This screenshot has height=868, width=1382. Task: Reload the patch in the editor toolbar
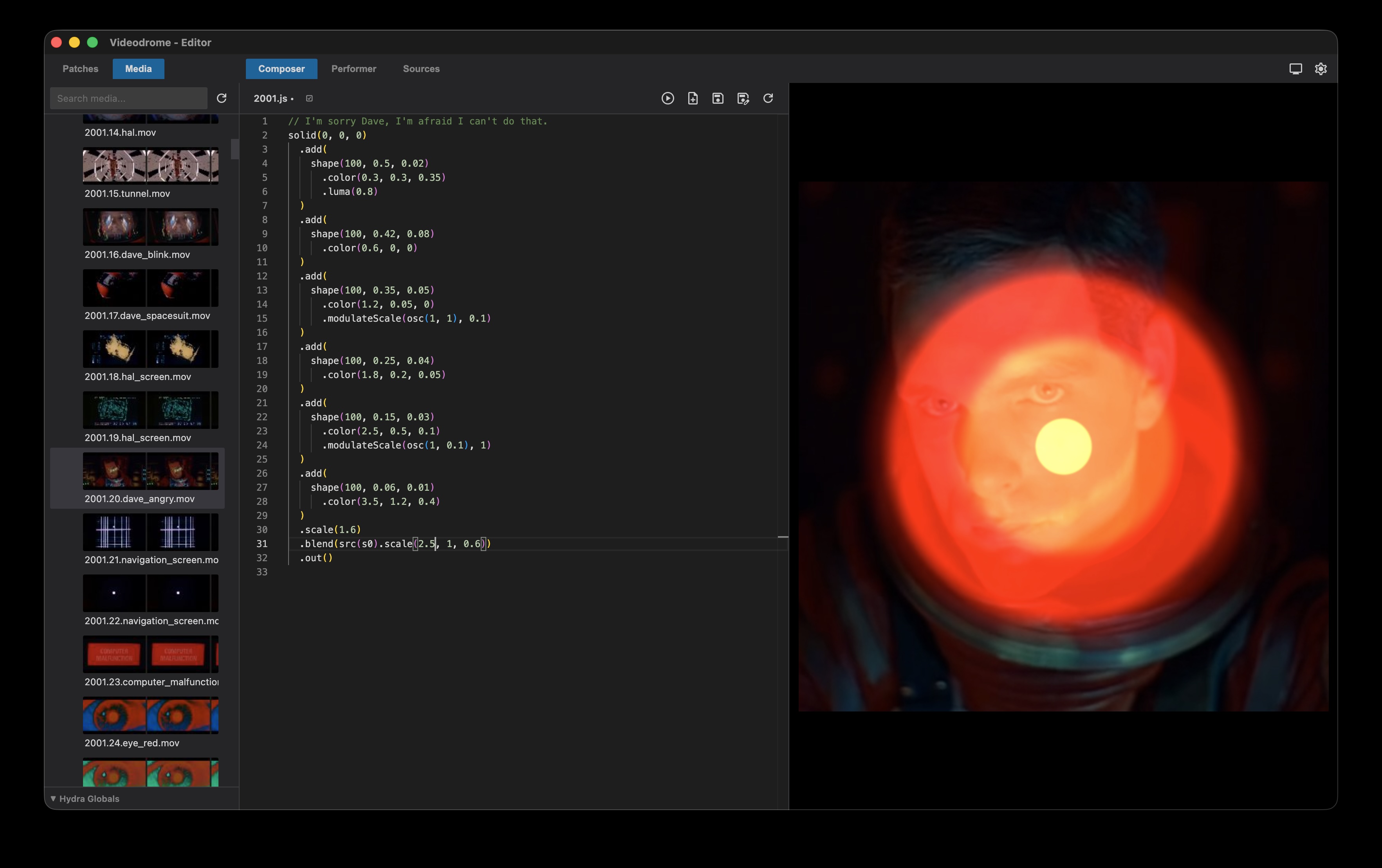pos(768,98)
